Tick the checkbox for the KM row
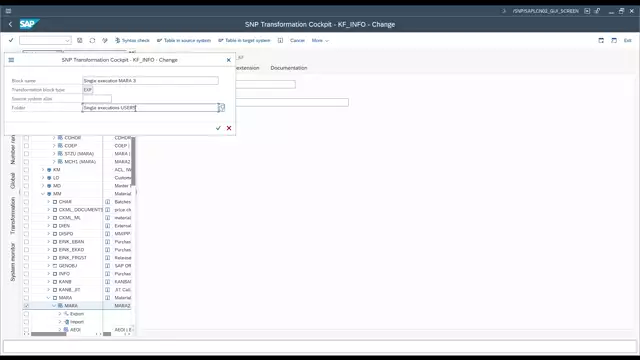Image resolution: width=640 pixels, height=360 pixels. click(x=27, y=170)
